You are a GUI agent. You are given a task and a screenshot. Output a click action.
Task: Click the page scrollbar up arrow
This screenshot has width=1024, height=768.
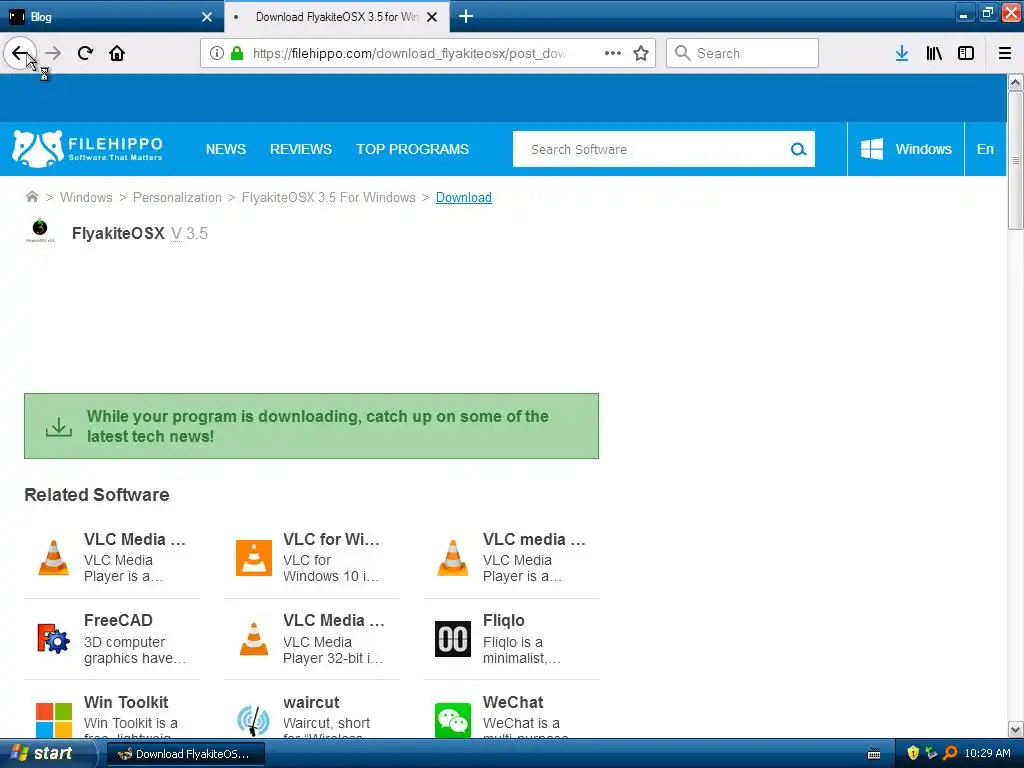point(1015,83)
